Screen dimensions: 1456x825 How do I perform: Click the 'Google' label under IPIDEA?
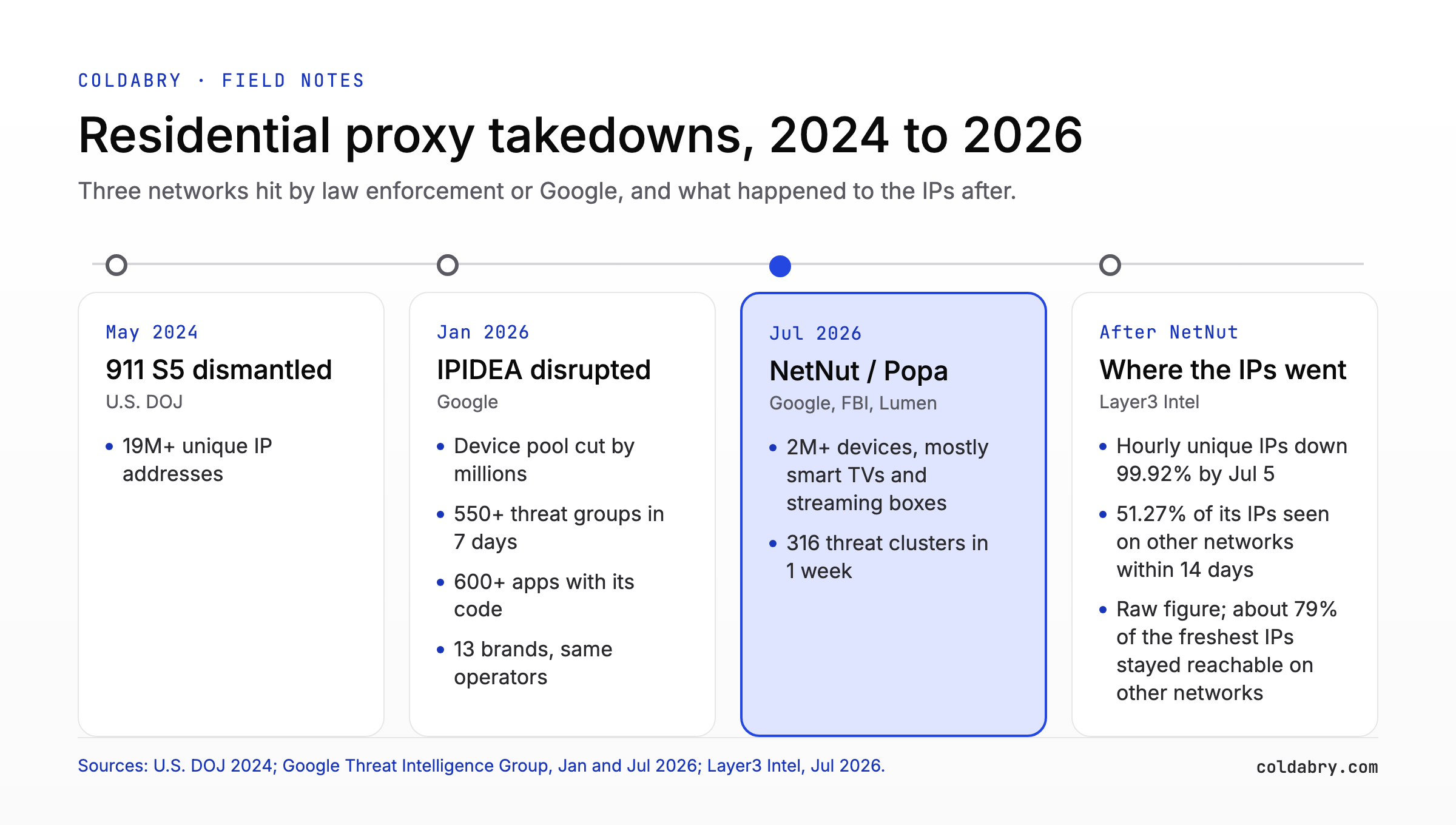point(467,402)
